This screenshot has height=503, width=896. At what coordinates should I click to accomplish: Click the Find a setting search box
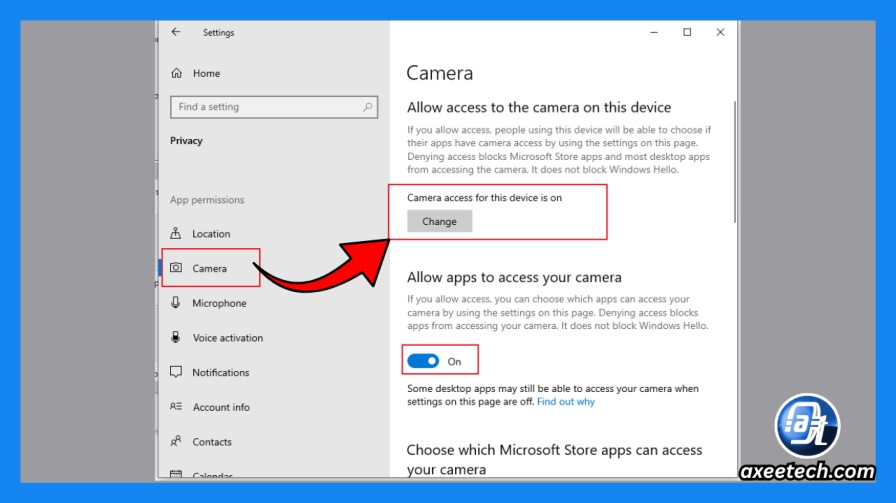(274, 107)
